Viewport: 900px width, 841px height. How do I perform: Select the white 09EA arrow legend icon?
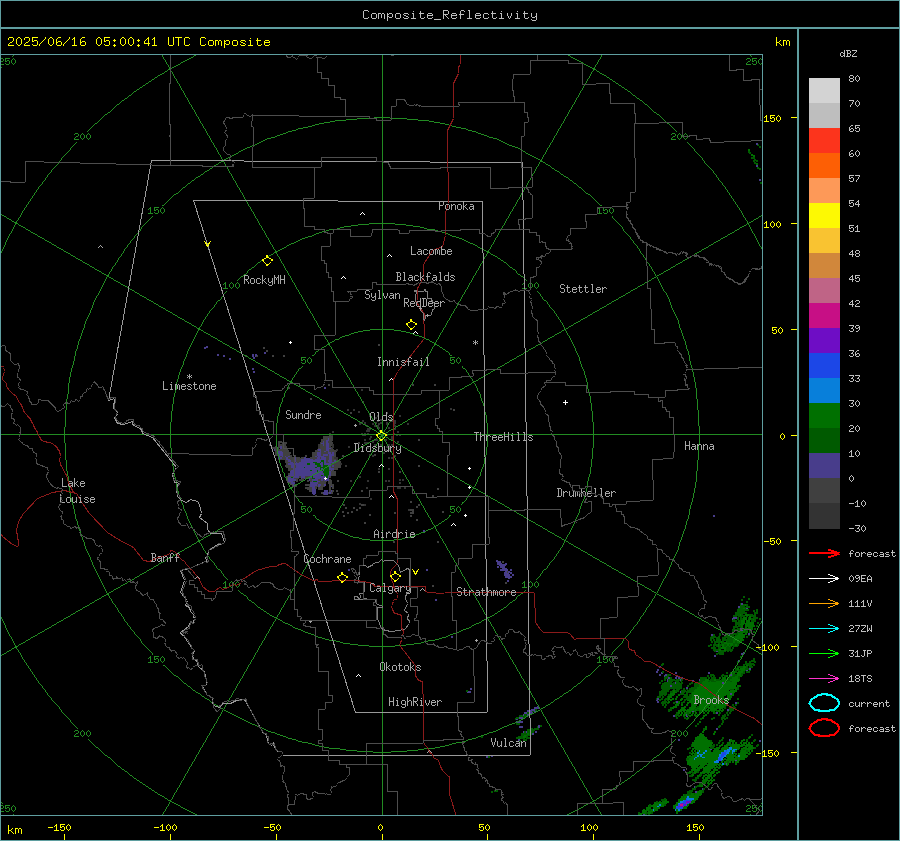pyautogui.click(x=824, y=578)
